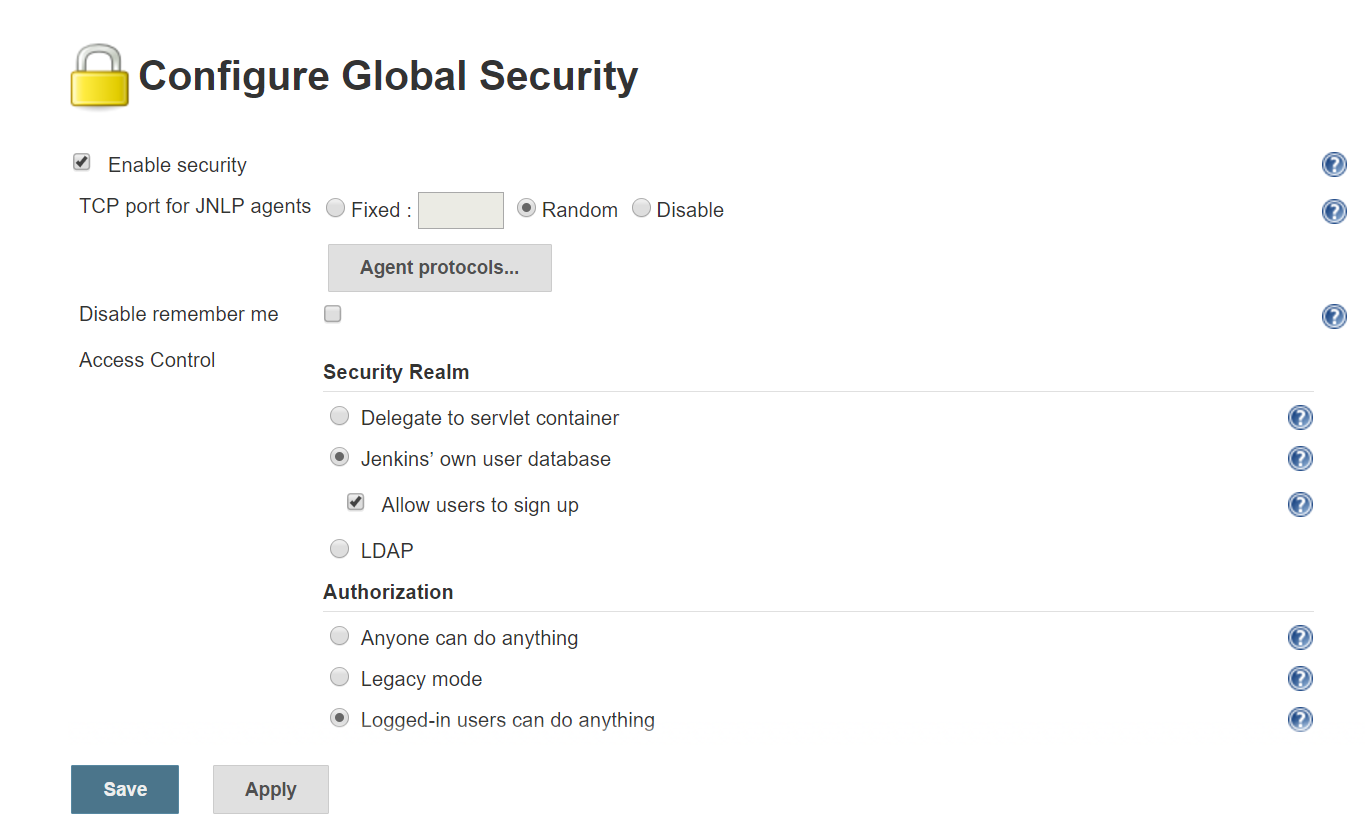Screen dimensions: 1365x824
Task: Show help for Legacy mode
Action: point(1300,679)
